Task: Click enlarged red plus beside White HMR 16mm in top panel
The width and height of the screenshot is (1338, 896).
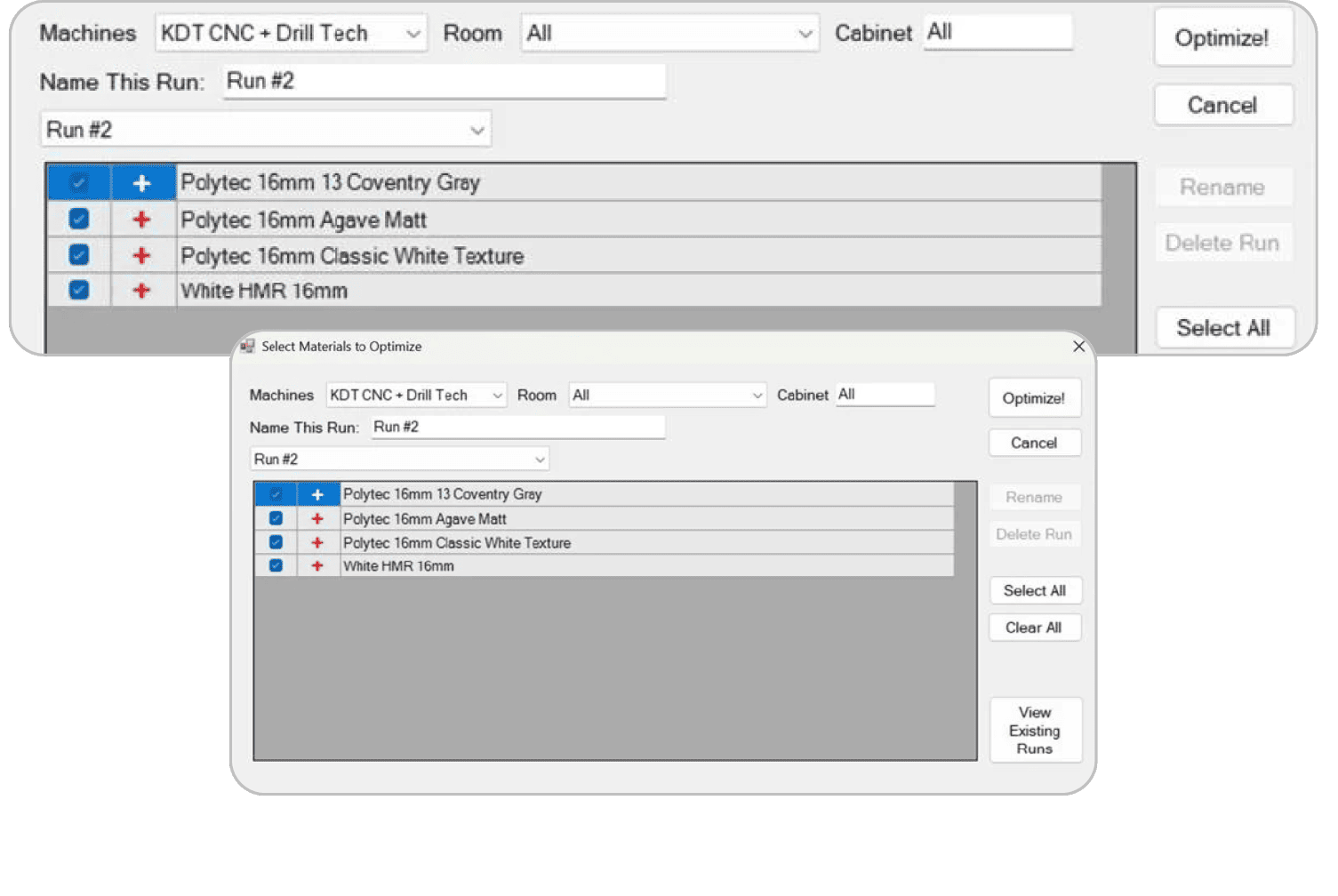Action: 141,291
